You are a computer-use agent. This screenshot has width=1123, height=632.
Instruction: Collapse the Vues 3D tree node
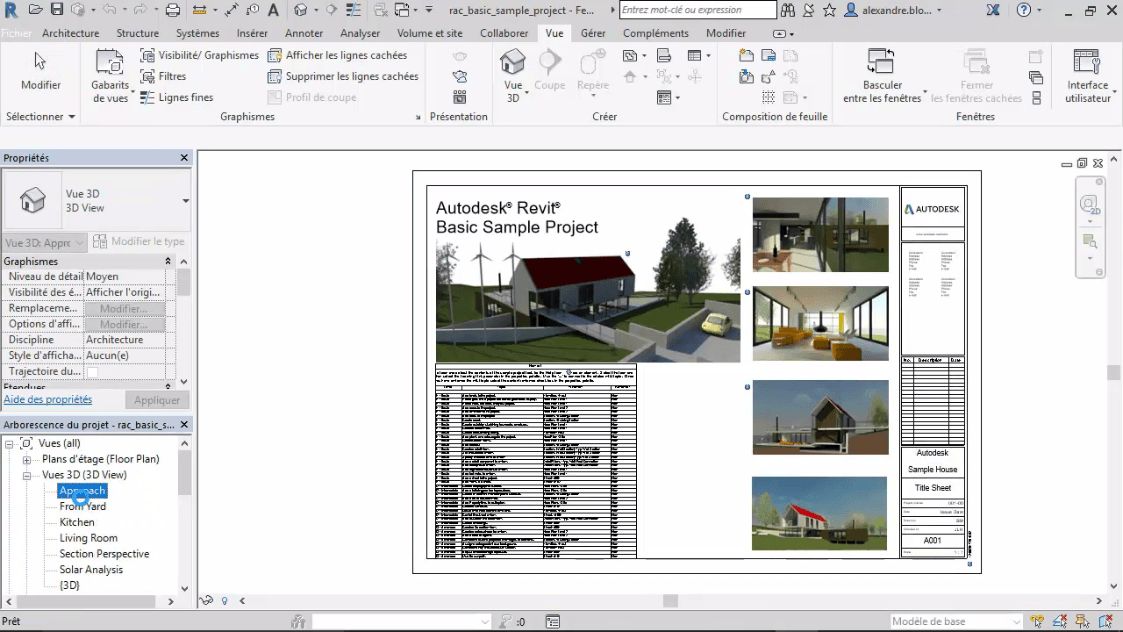[x=27, y=475]
